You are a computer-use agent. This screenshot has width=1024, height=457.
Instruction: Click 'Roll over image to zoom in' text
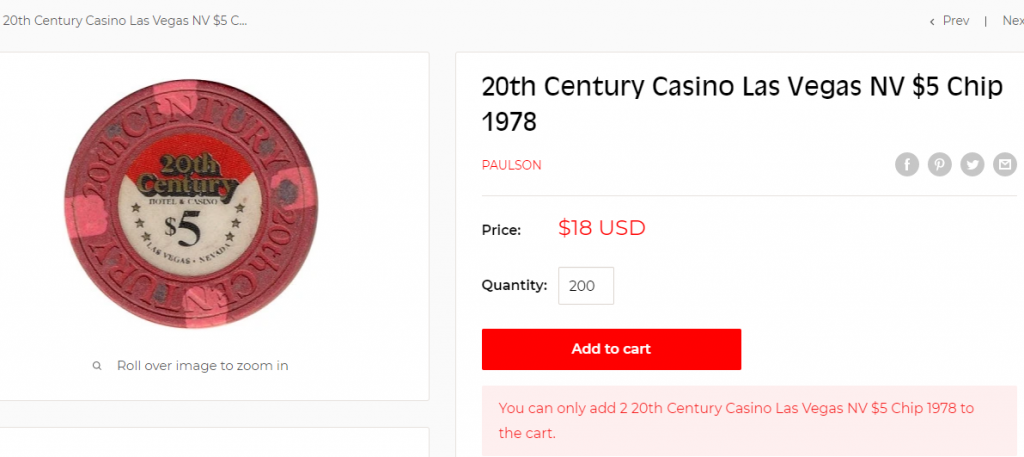click(202, 366)
